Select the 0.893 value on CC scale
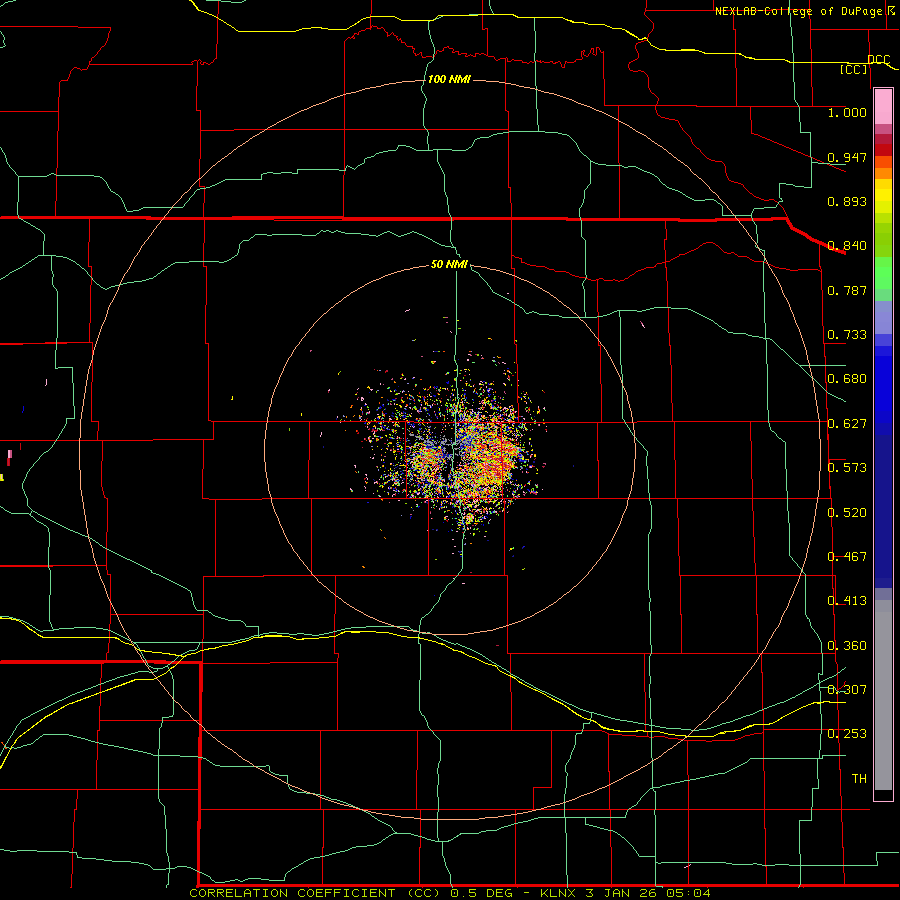Viewport: 900px width, 900px height. pyautogui.click(x=847, y=201)
